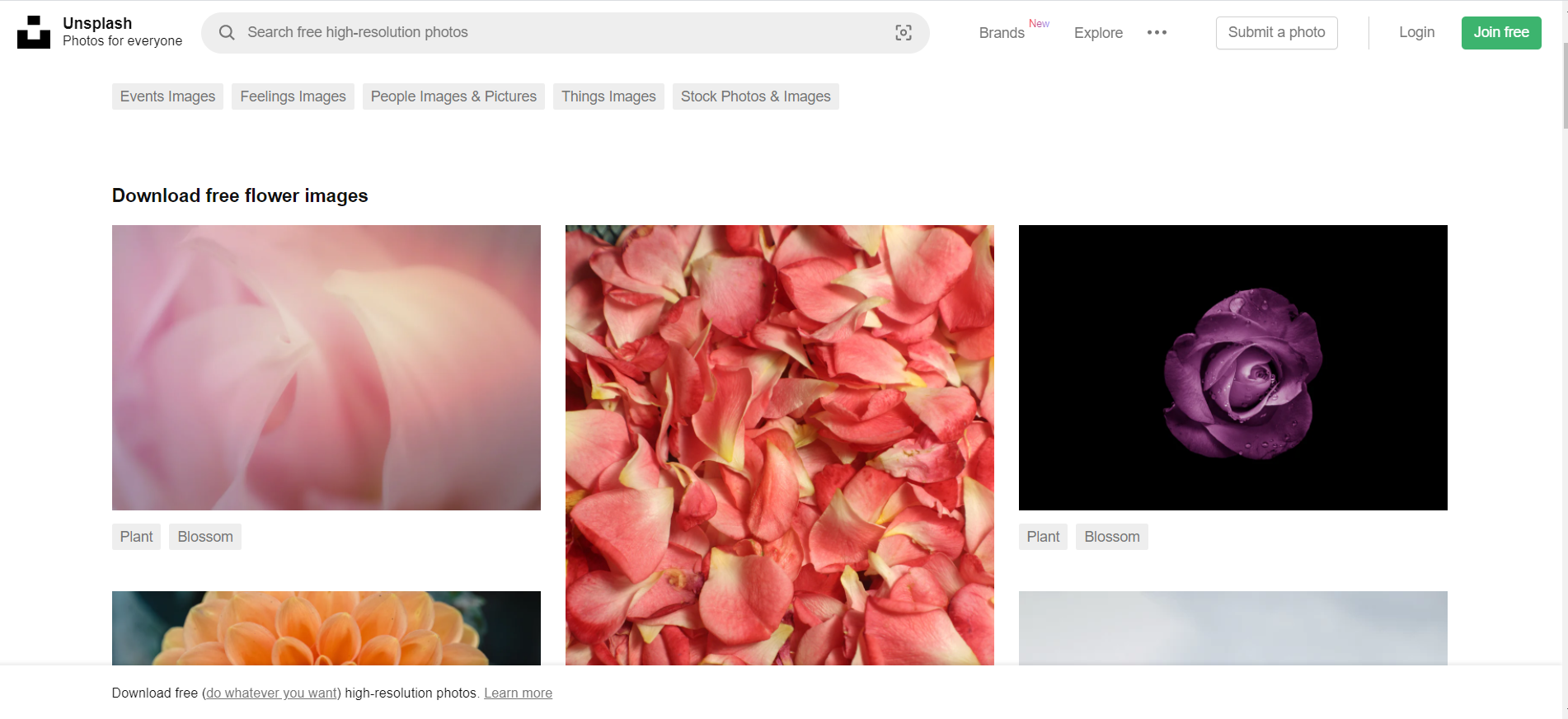Select the Things Images tag

pos(608,96)
